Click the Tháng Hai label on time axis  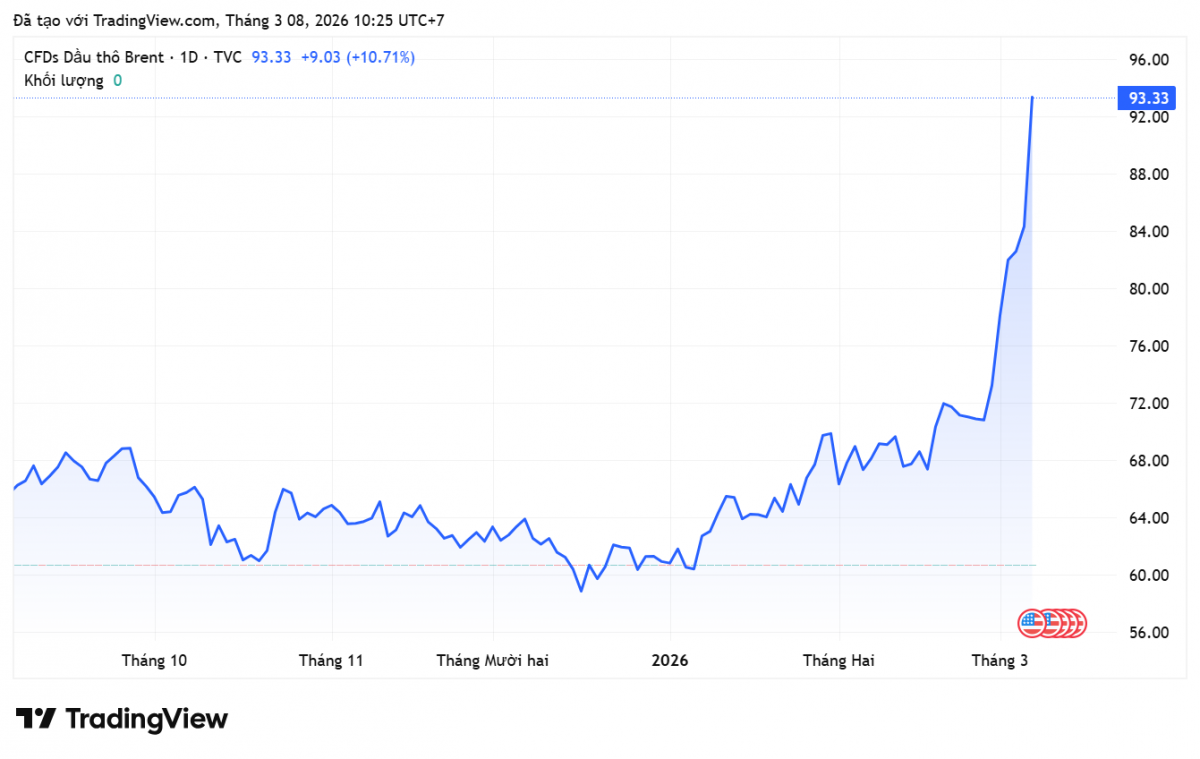tap(839, 661)
